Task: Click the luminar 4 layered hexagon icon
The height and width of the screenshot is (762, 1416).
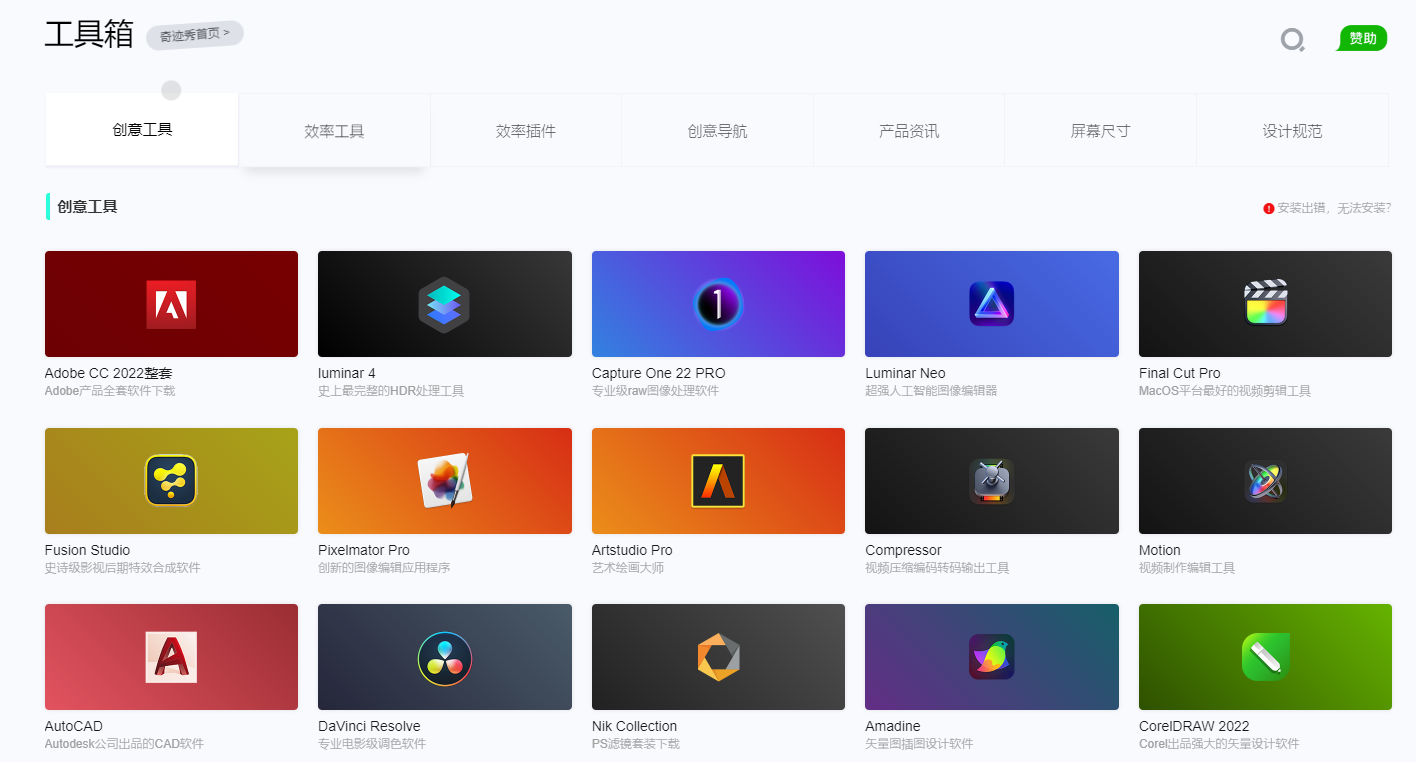Action: tap(444, 304)
